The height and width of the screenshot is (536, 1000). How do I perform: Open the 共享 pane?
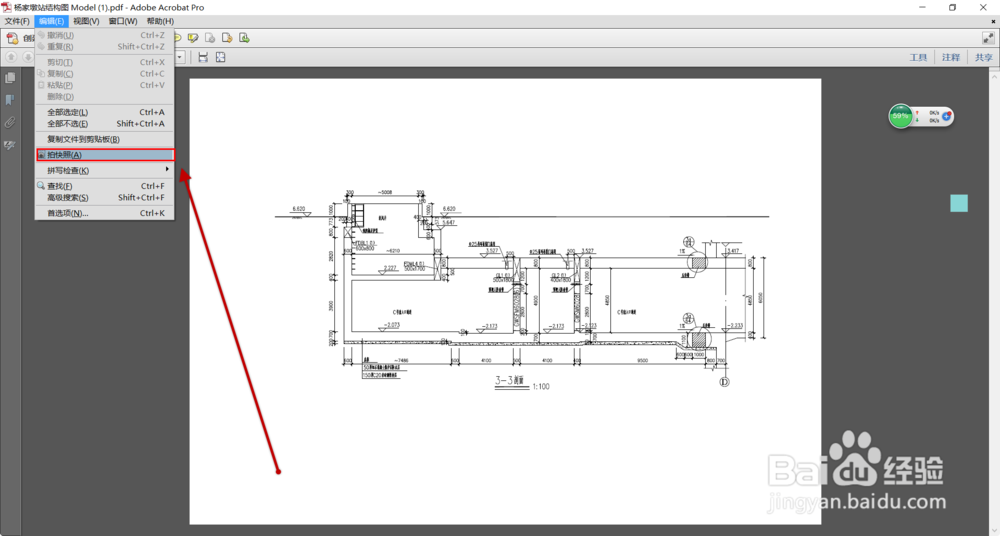[984, 57]
